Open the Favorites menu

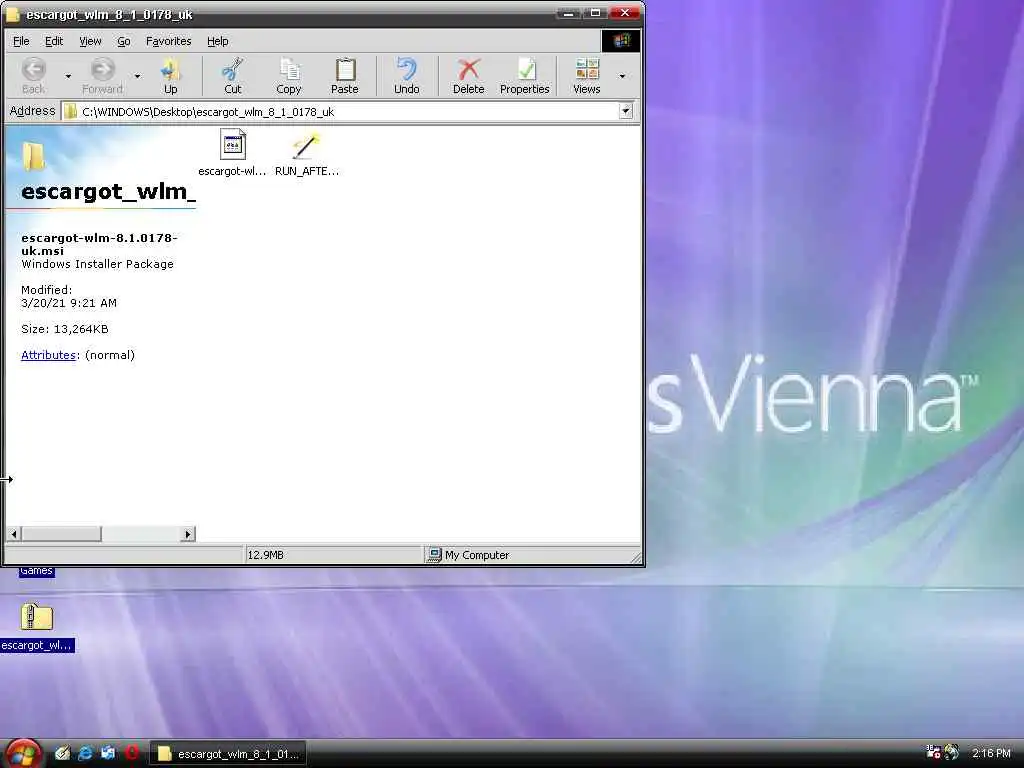point(168,41)
